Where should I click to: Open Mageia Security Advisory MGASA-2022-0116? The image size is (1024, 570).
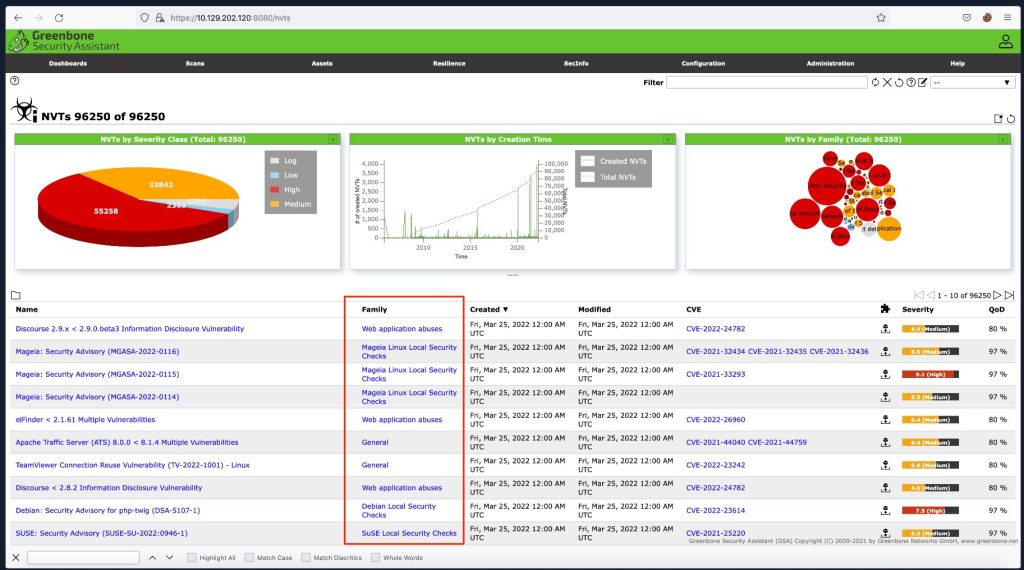point(97,351)
